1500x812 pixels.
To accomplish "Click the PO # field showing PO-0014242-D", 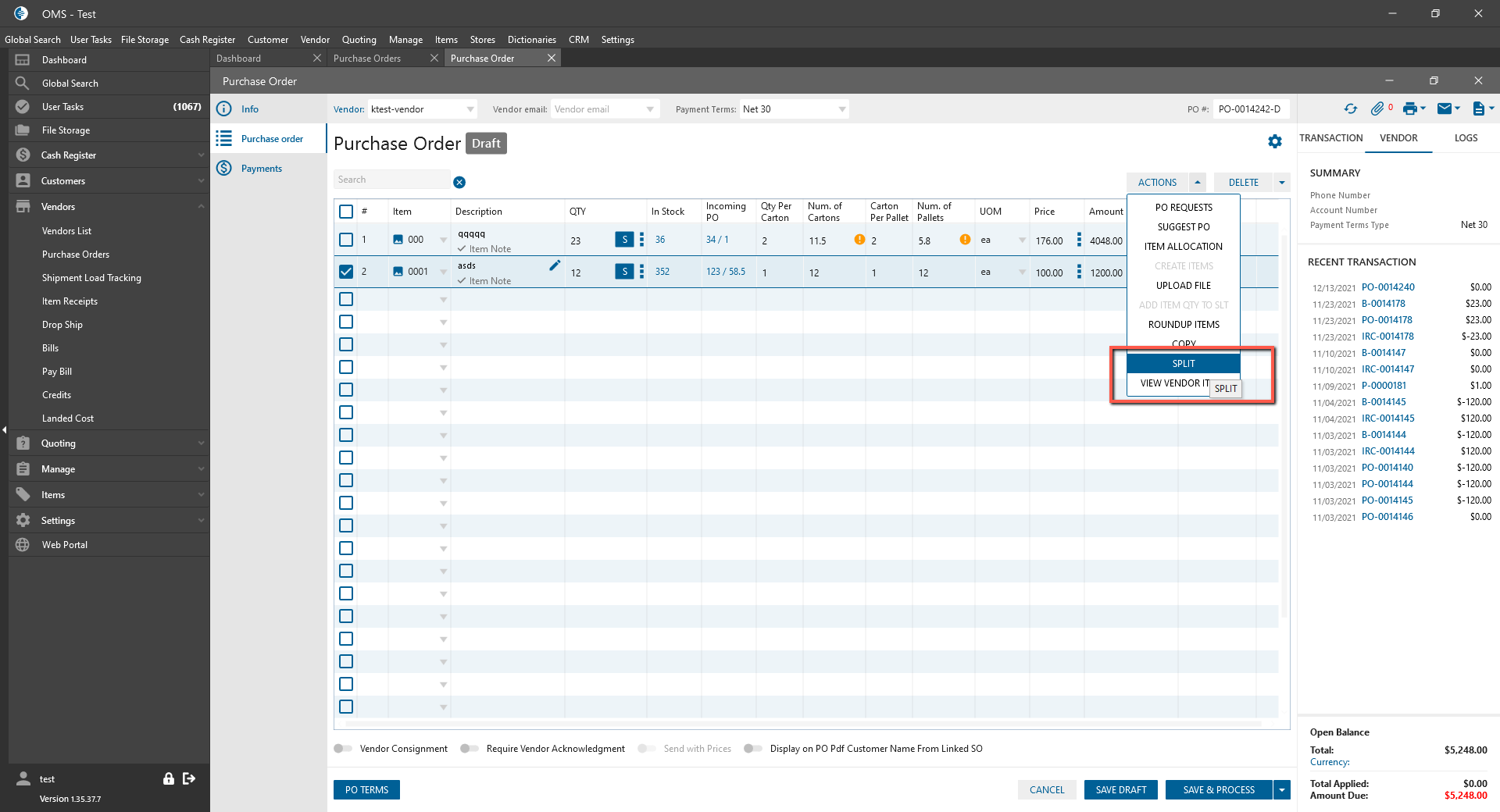I will [1250, 109].
